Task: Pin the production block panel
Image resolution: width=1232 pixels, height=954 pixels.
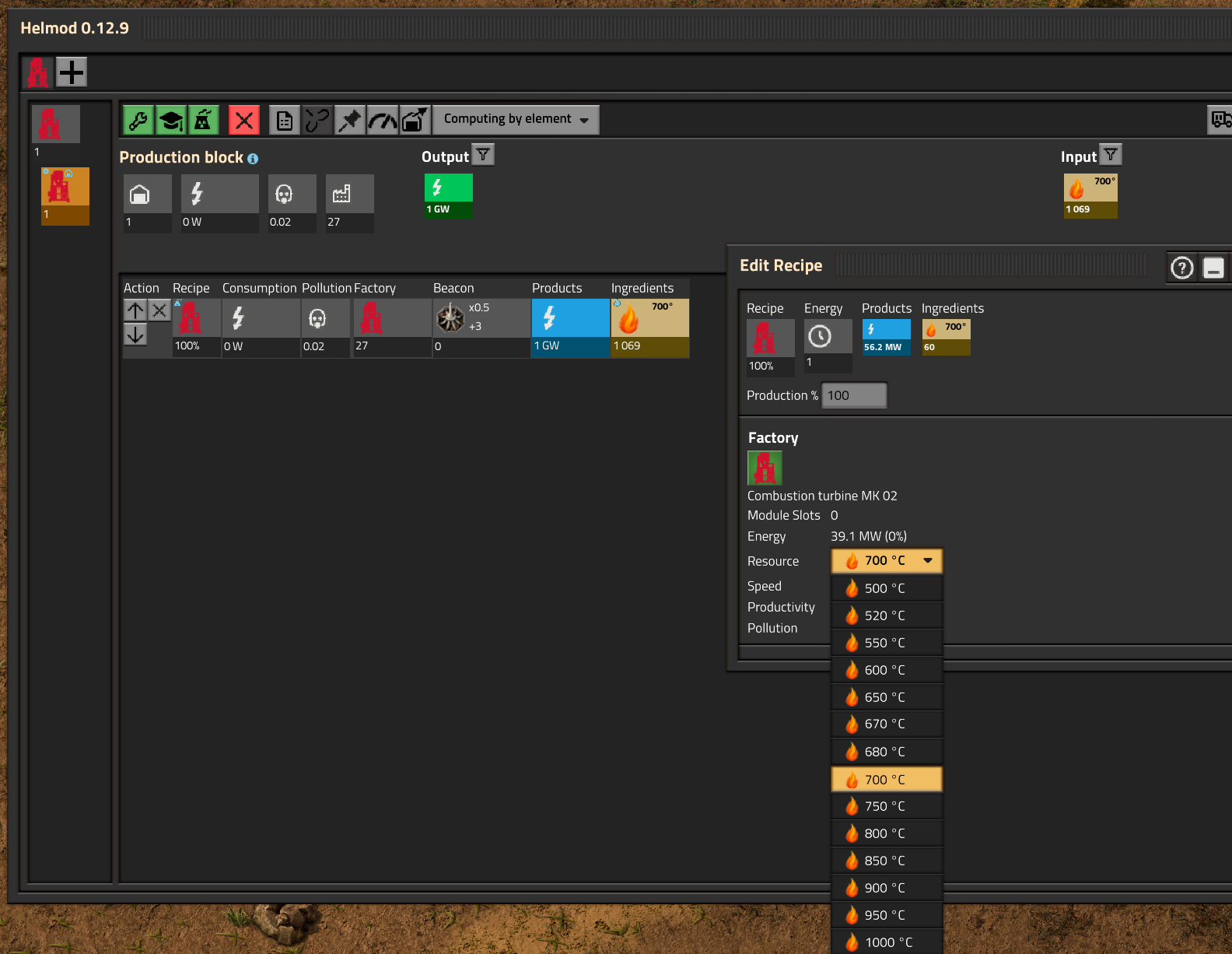Action: (x=350, y=120)
